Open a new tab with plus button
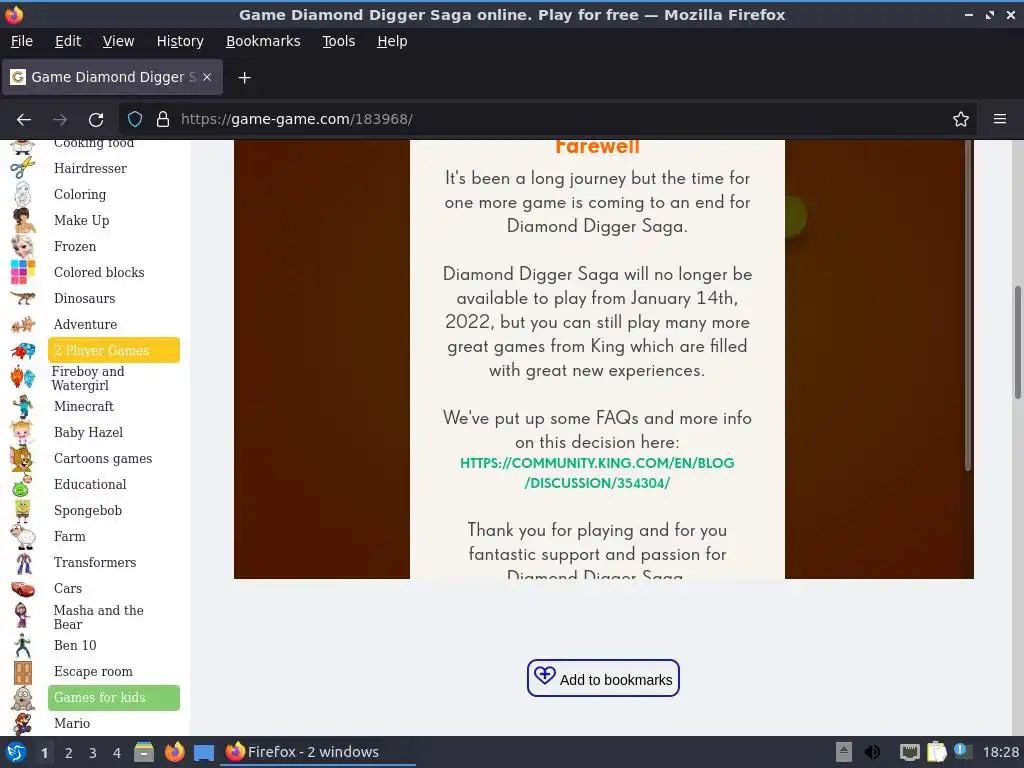 244,78
